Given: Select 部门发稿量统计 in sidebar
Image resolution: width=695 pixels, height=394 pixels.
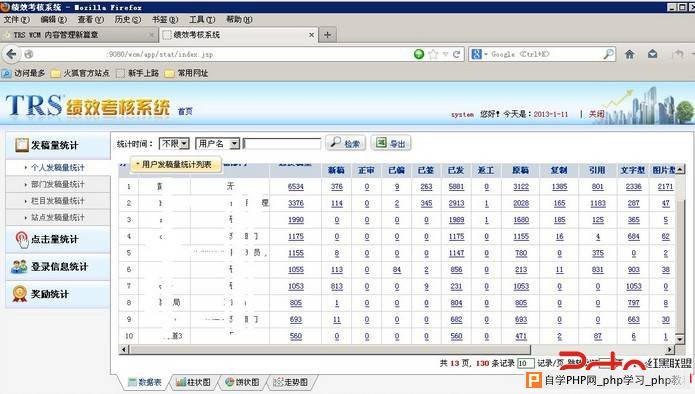Looking at the screenshot, I should click(58, 184).
